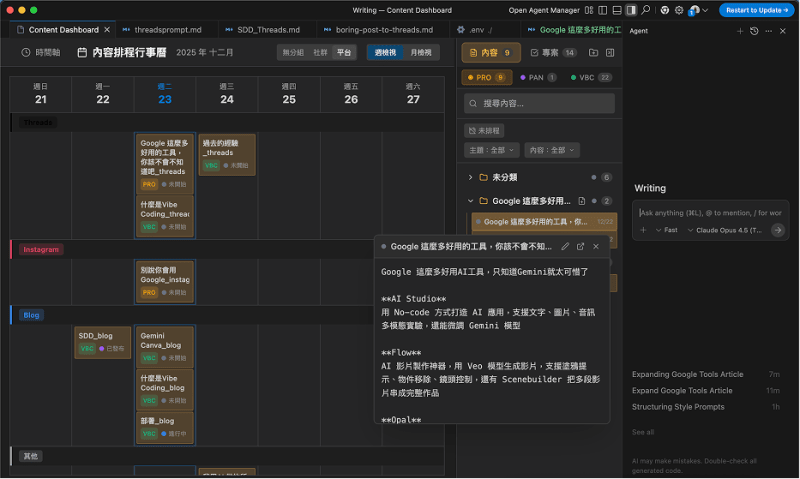This screenshot has height=479, width=800.
Task: Open Agent conversation history icon
Action: [x=754, y=31]
